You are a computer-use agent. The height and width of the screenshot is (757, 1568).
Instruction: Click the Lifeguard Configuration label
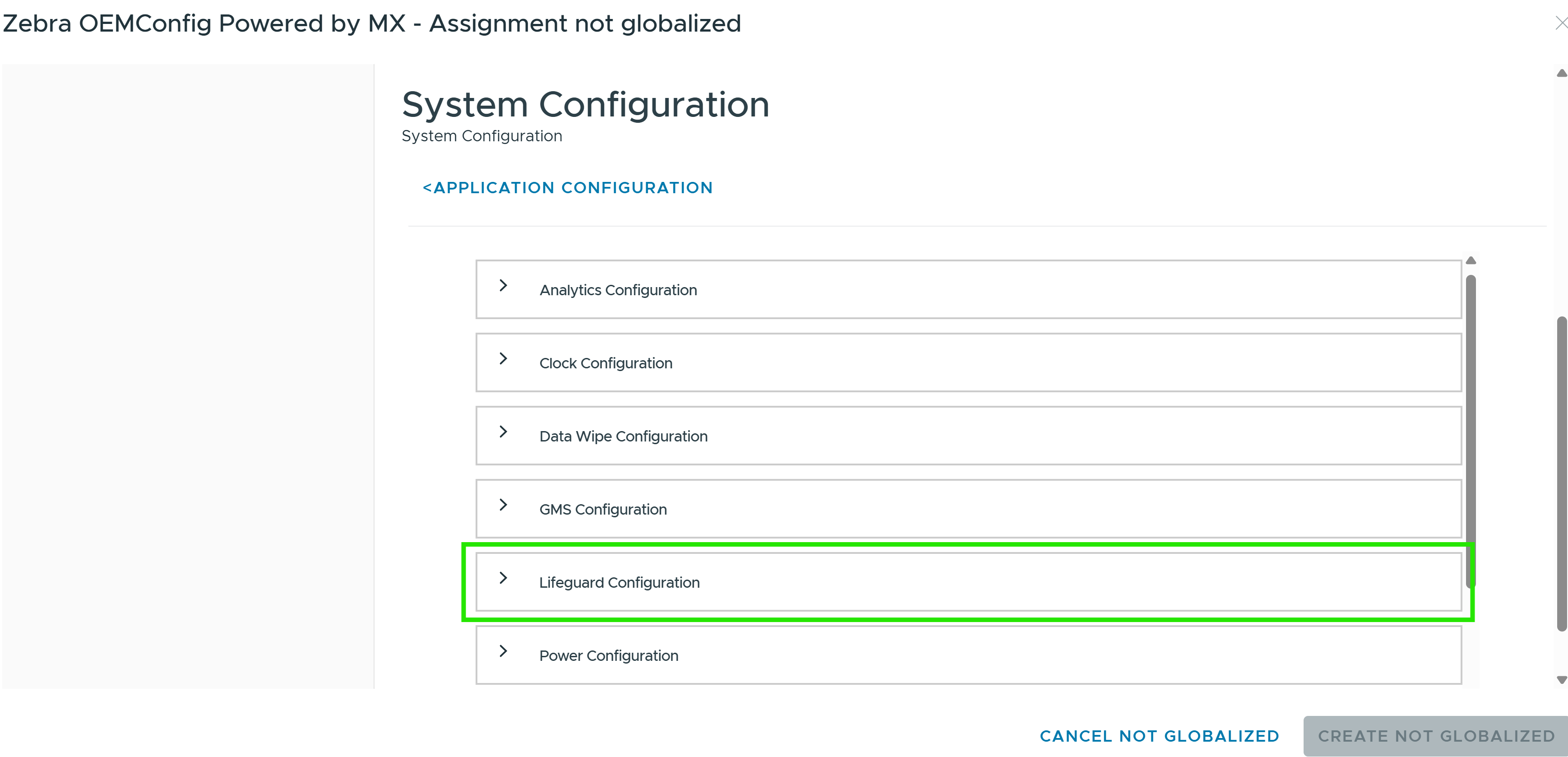[619, 582]
